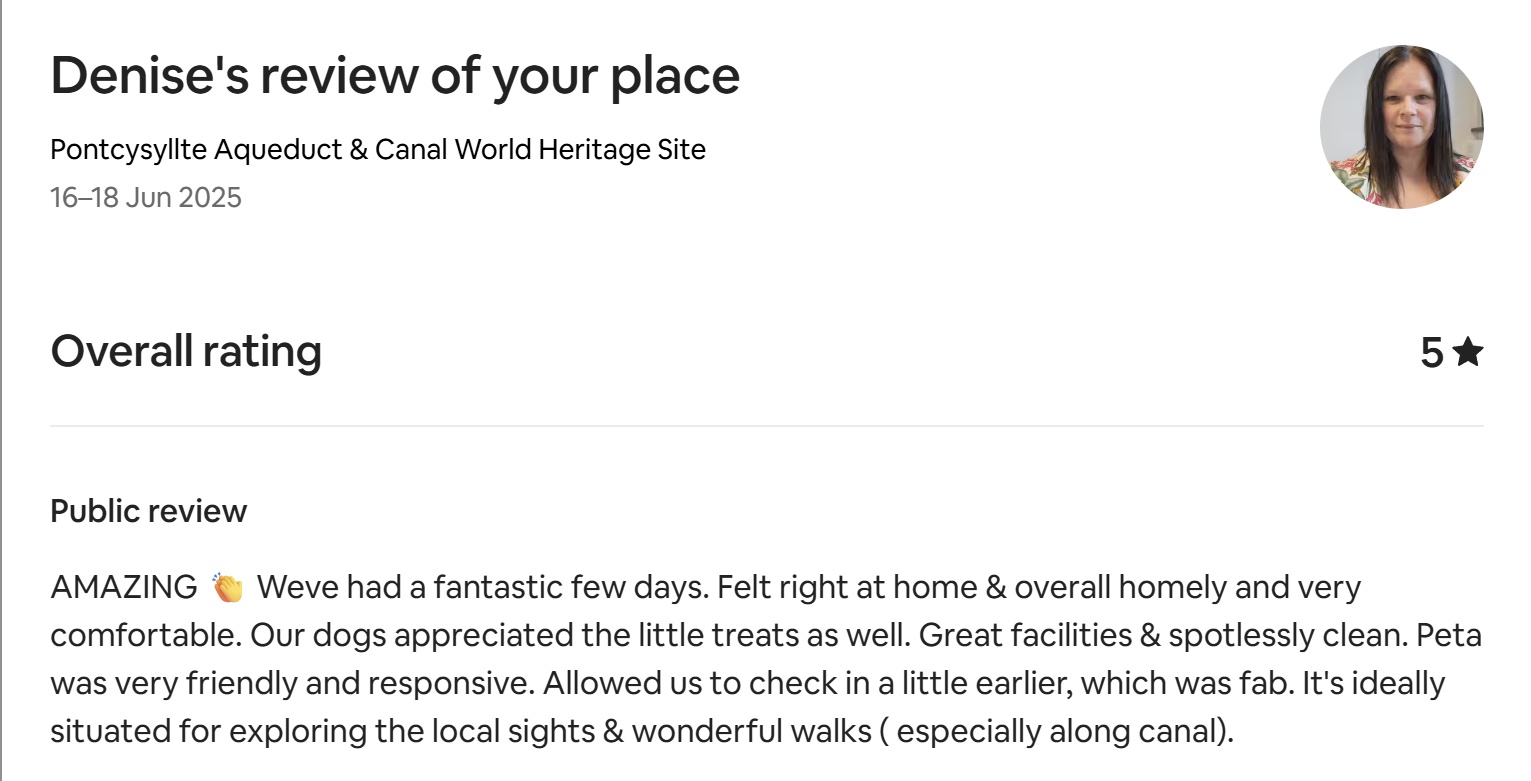The height and width of the screenshot is (781, 1531).
Task: Click "situated for exploring the local sights" text
Action: click(322, 731)
